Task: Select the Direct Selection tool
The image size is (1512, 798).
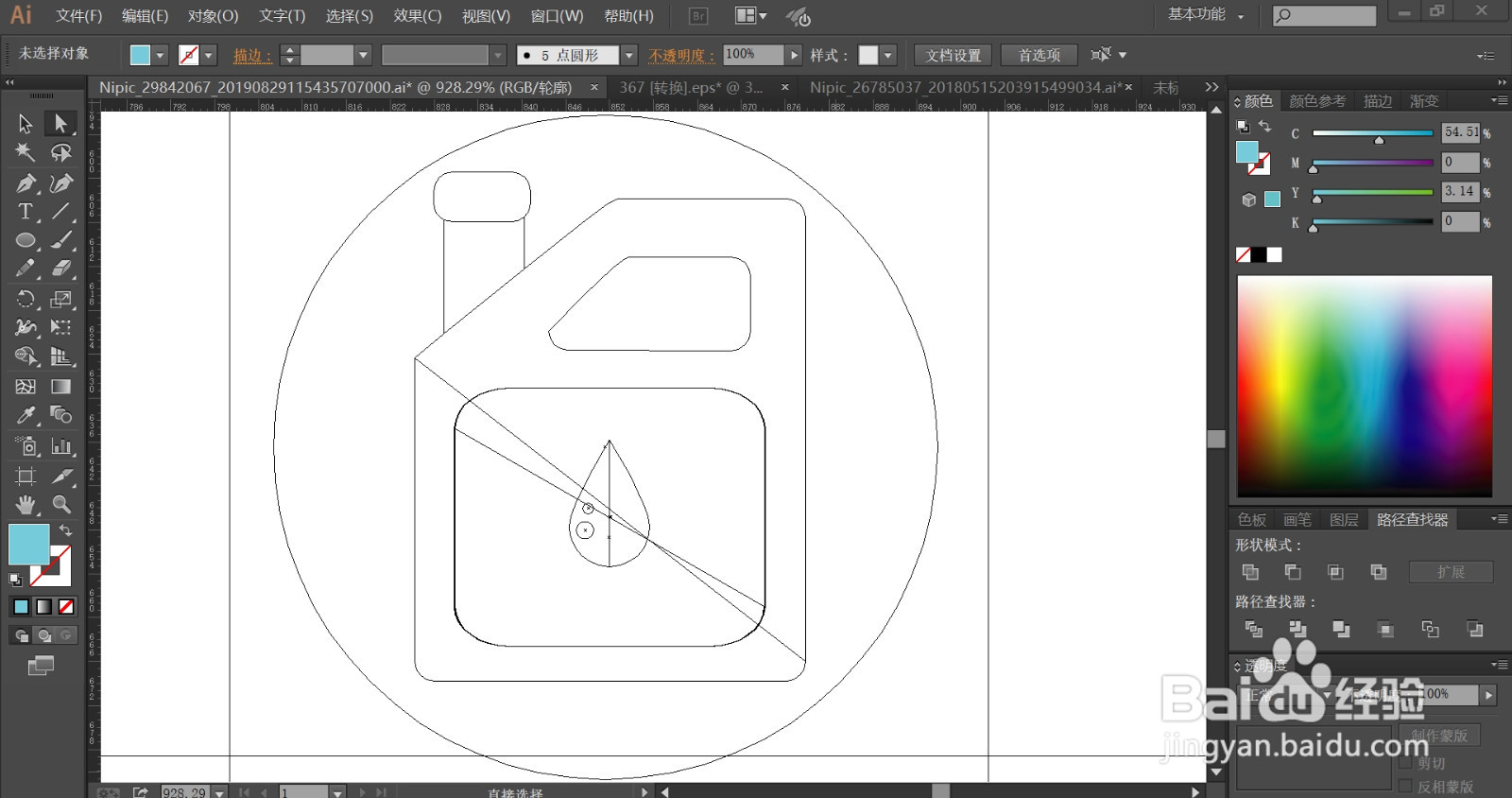Action: (x=60, y=124)
